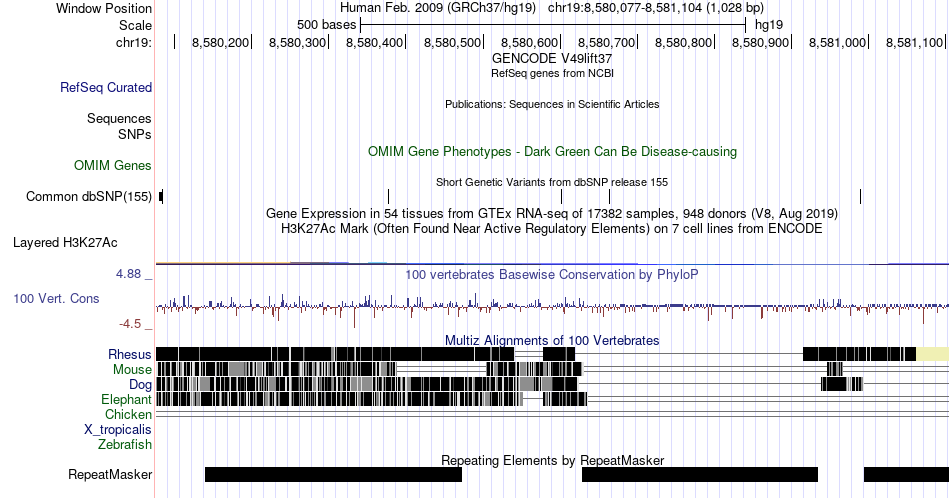
Task: Click the Mouse species label
Action: pos(132,370)
